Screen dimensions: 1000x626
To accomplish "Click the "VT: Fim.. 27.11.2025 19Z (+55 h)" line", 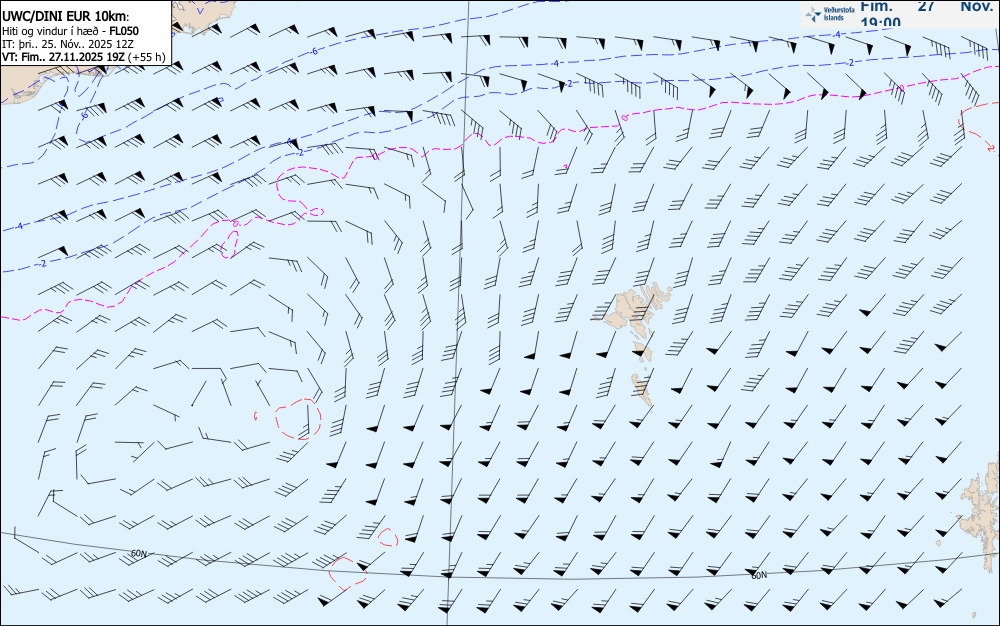I will (84, 57).
